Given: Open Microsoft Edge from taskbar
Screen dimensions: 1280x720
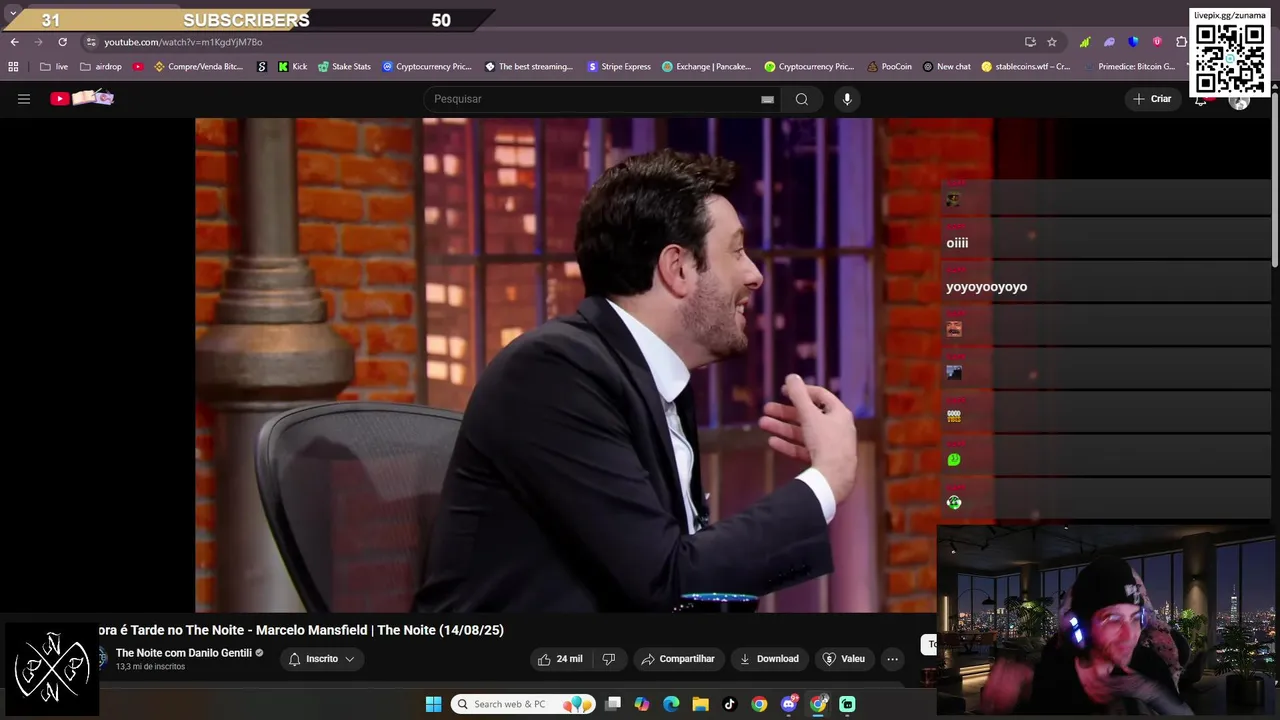Looking at the screenshot, I should coord(671,704).
